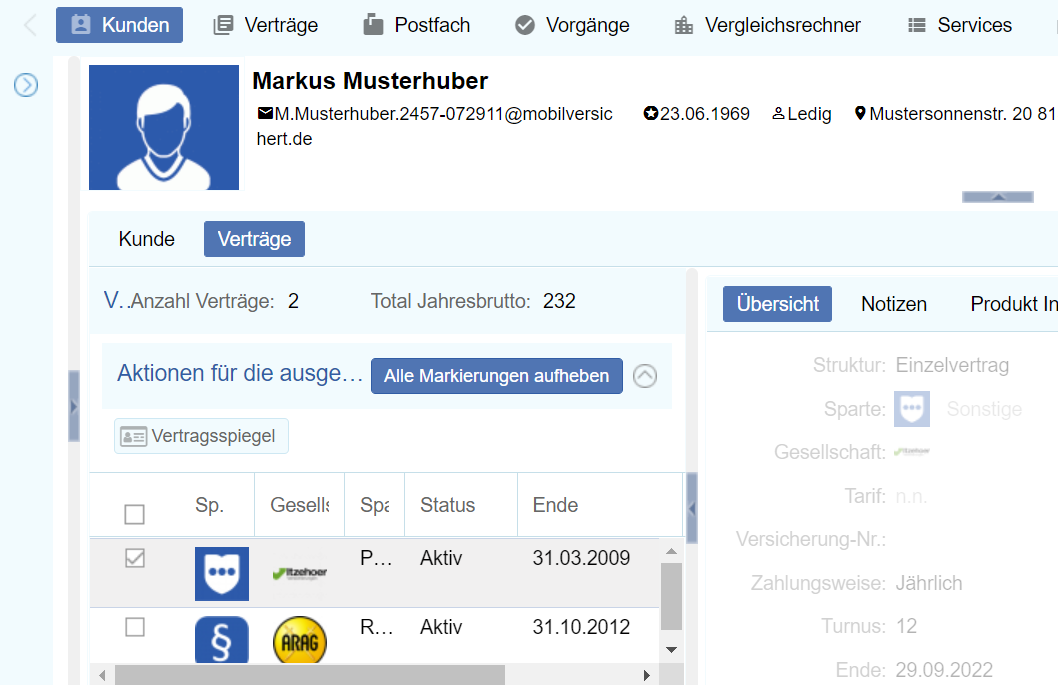Uncheck the Itzehoer contract row checkbox
The height and width of the screenshot is (685, 1058).
coord(134,559)
